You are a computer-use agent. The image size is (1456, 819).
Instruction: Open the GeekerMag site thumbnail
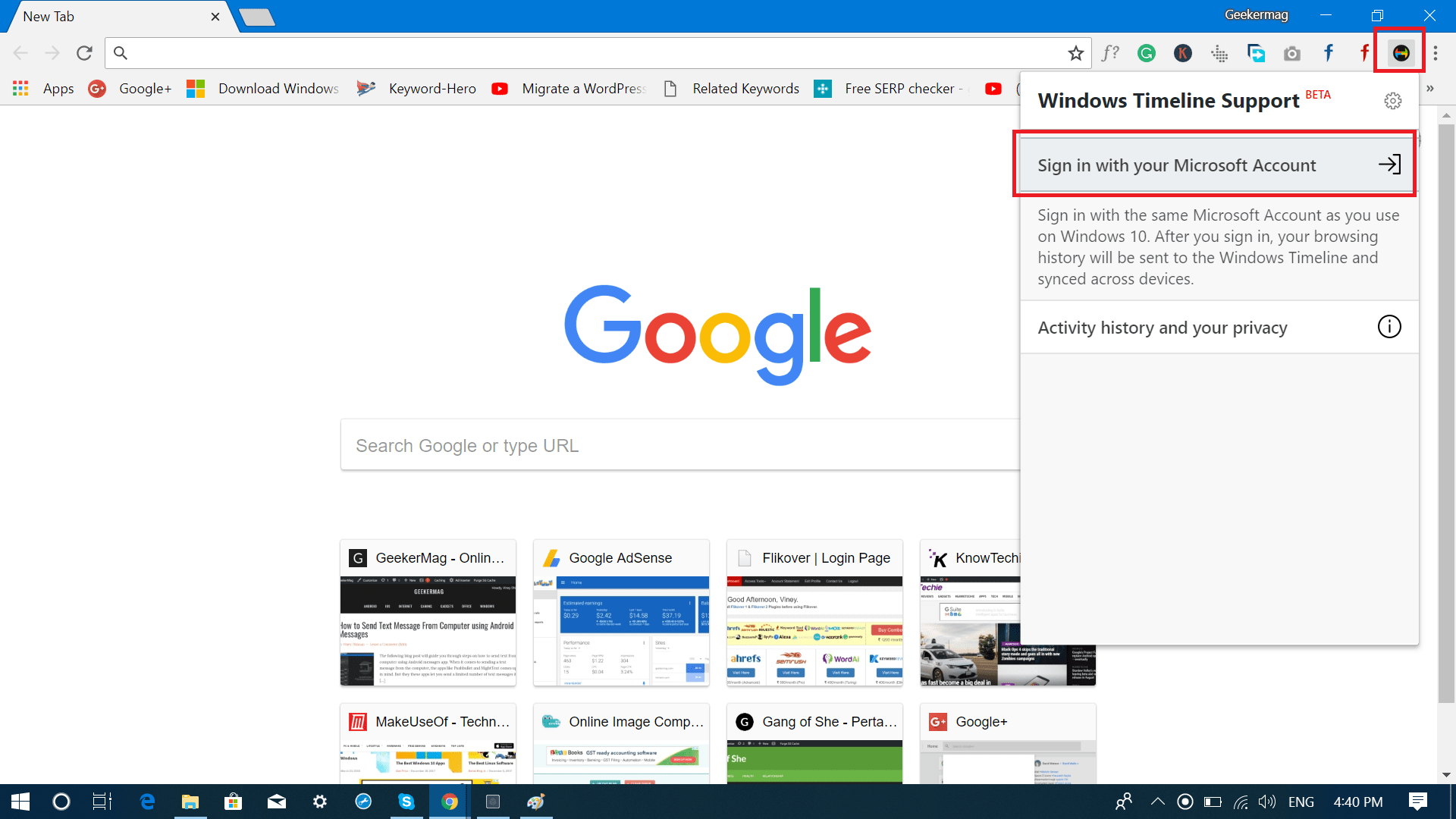pyautogui.click(x=427, y=613)
